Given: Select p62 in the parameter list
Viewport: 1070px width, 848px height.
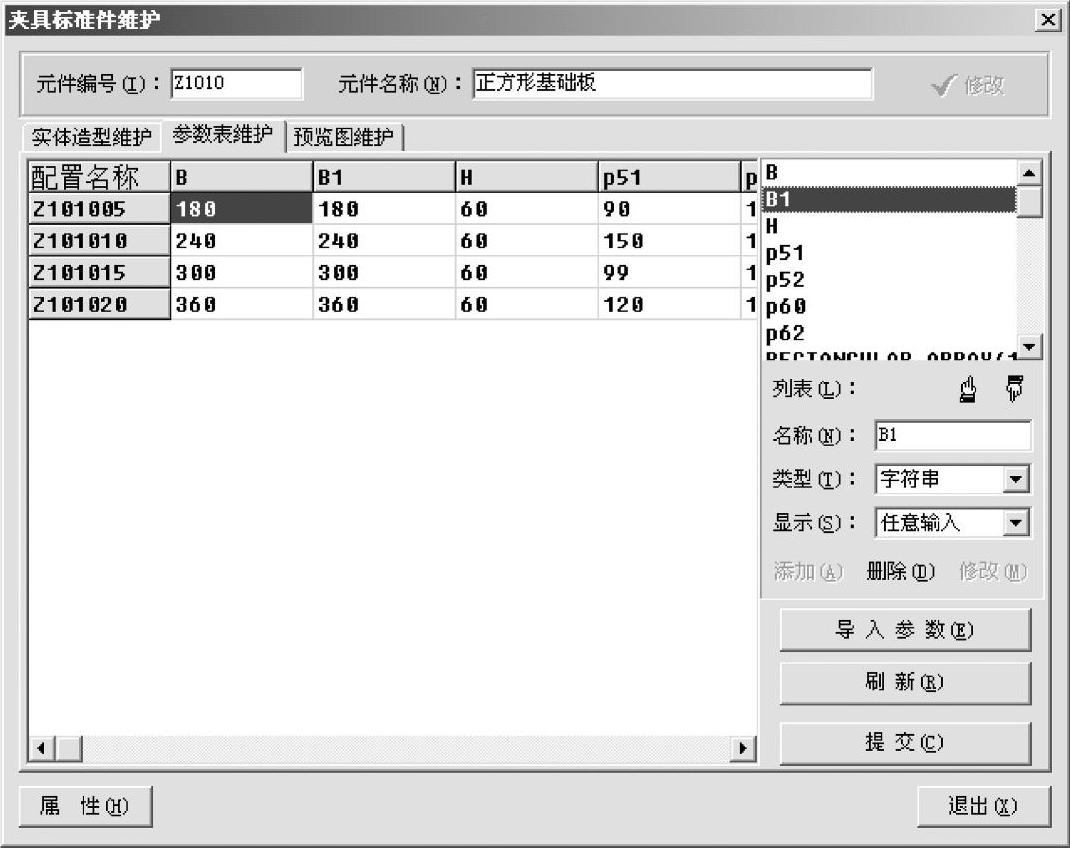Looking at the screenshot, I should [x=888, y=333].
